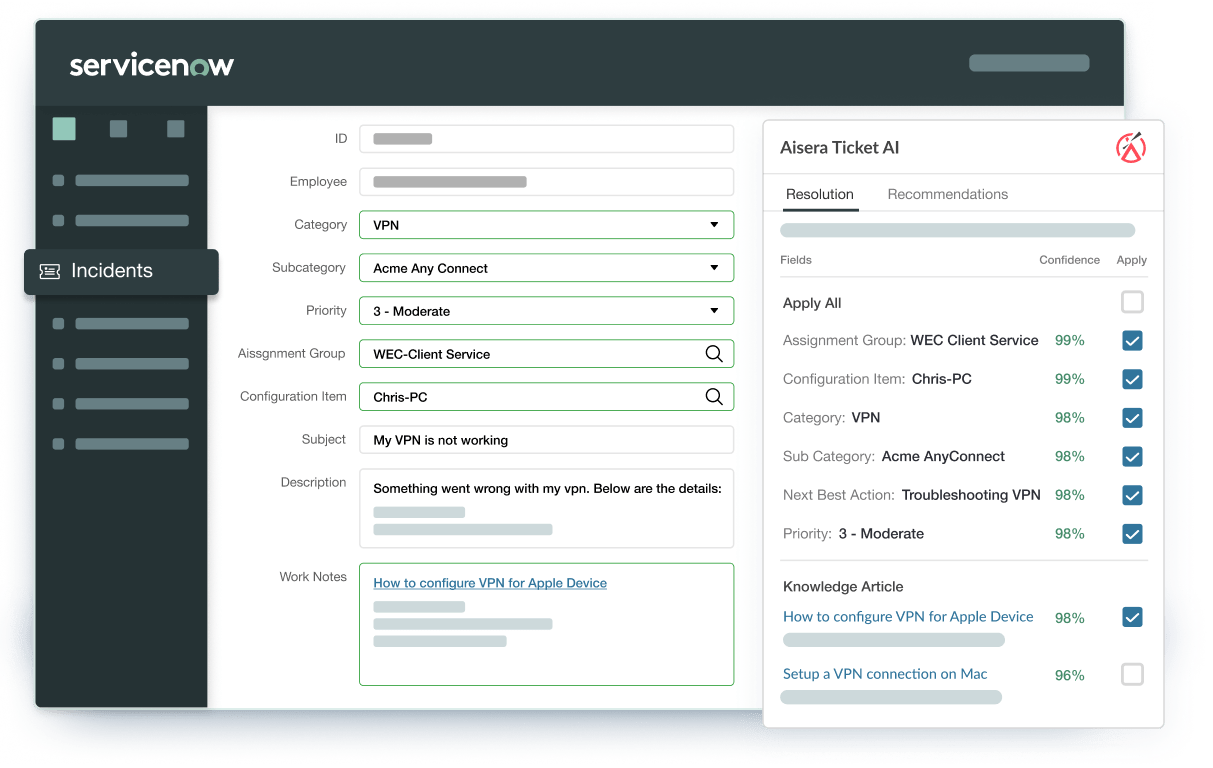
Task: Open the Priority dropdown showing 3 - Moderate
Action: coord(714,310)
